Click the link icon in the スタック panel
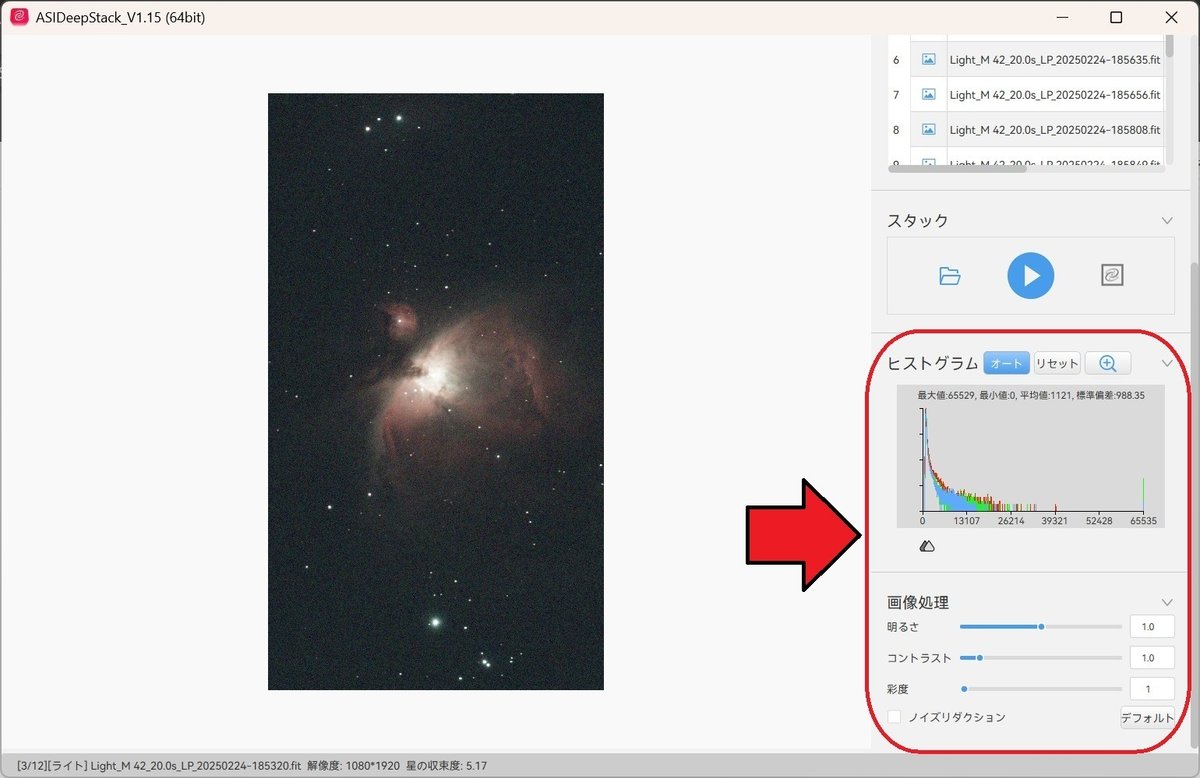 point(1112,276)
